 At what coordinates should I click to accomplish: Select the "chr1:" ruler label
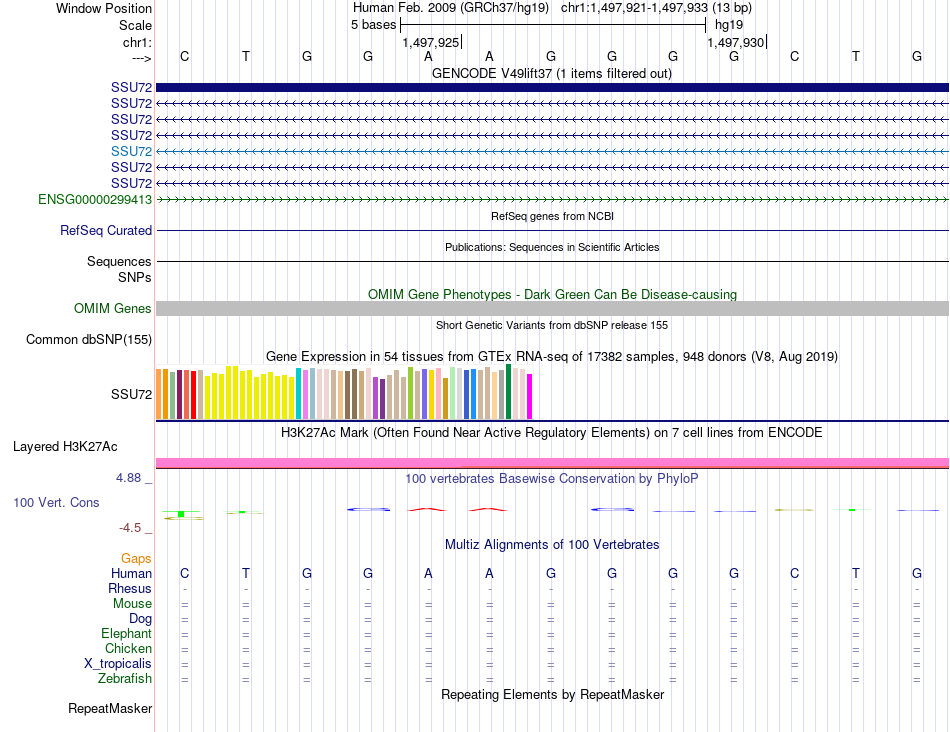coord(137,42)
